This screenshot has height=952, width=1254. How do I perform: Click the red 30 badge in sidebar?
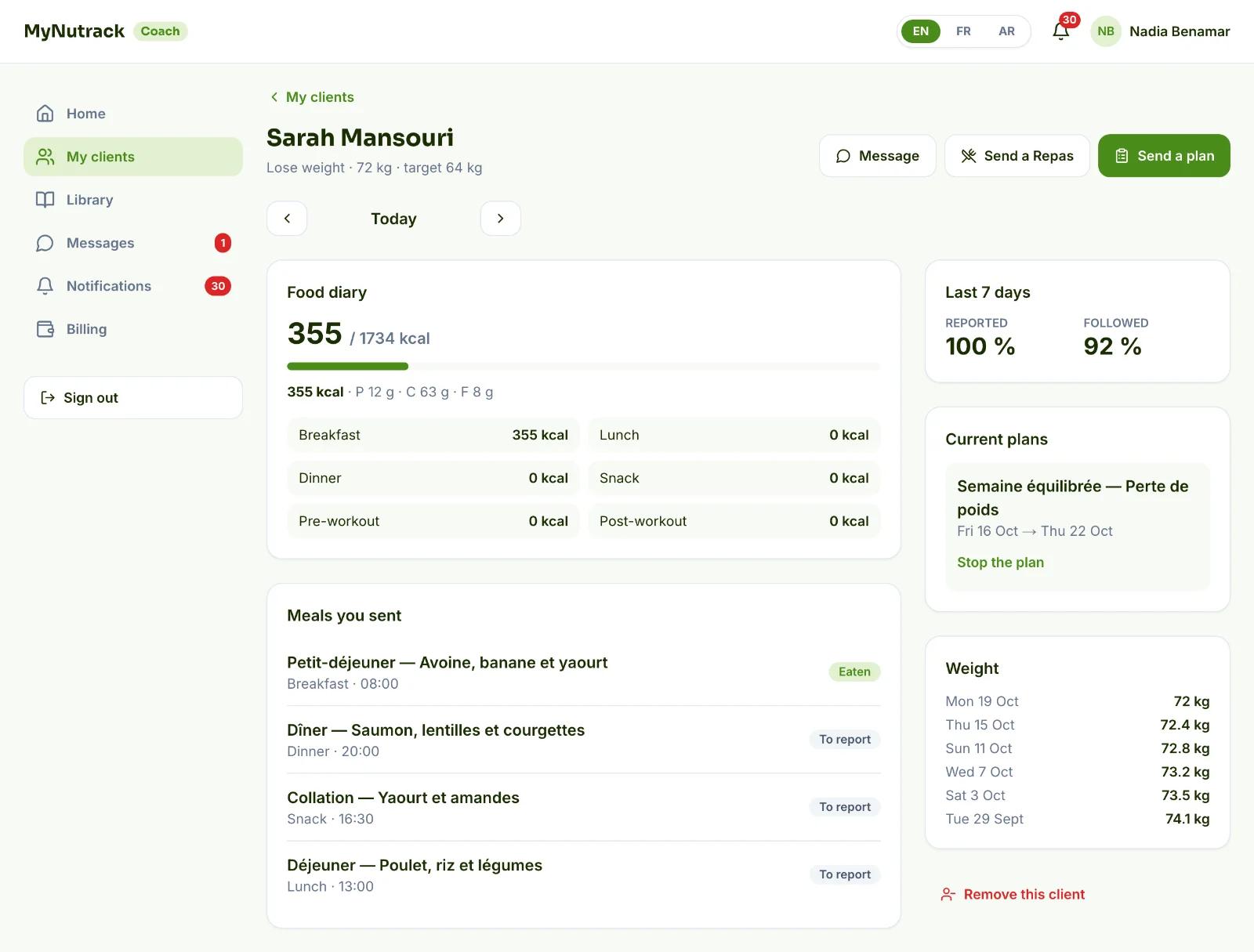click(218, 286)
